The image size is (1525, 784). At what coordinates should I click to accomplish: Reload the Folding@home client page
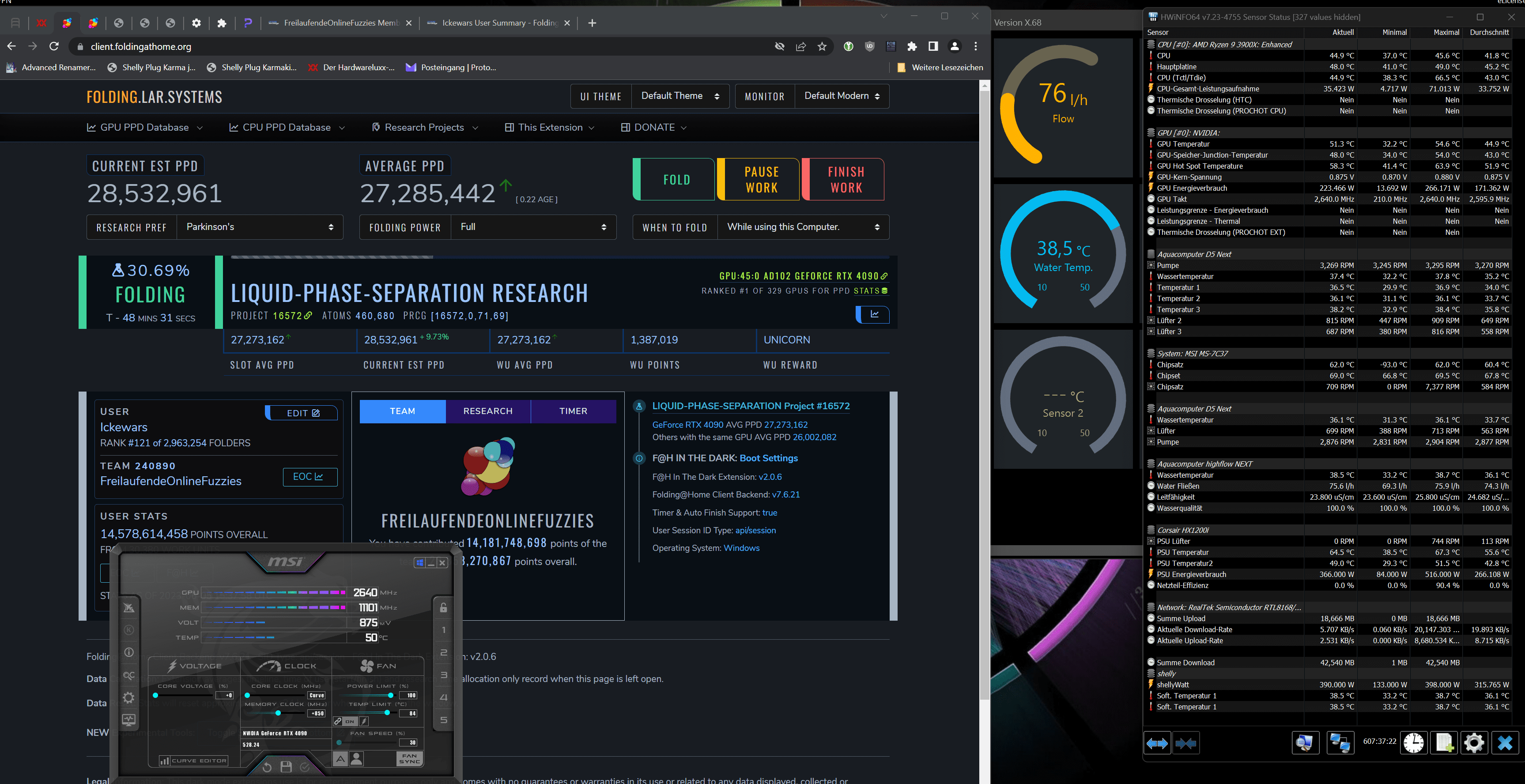[54, 46]
